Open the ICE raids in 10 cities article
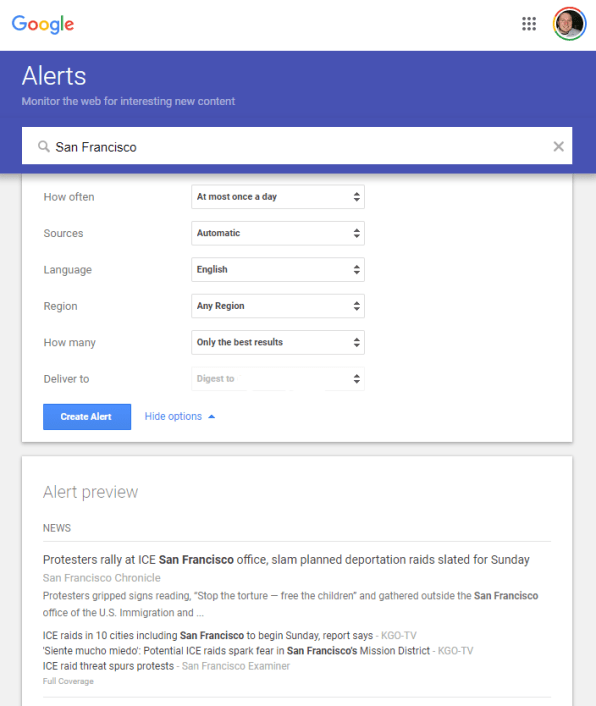Viewport: 596px width, 706px height. coord(208,635)
